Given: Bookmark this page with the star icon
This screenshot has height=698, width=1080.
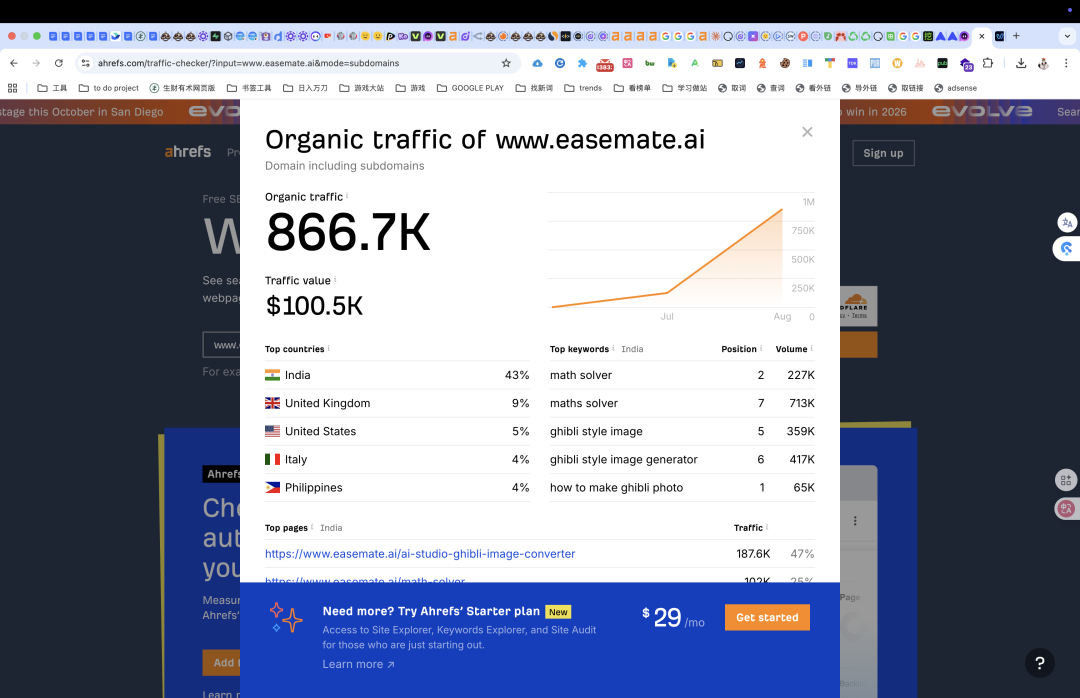Looking at the screenshot, I should point(506,63).
